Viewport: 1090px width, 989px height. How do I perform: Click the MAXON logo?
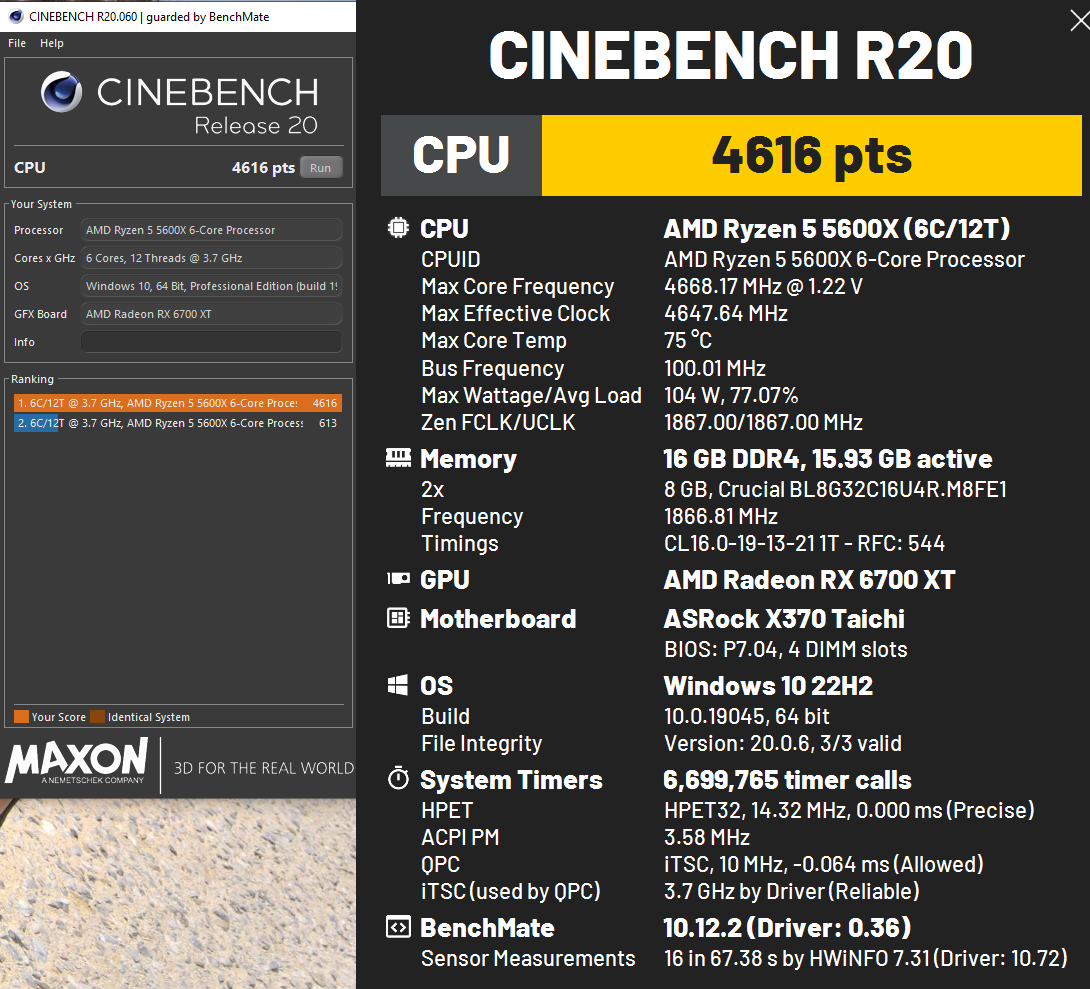pos(77,761)
